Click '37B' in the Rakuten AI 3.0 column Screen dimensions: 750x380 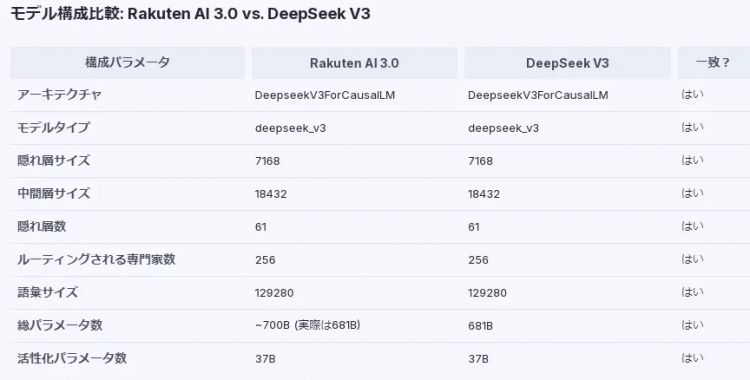click(x=265, y=359)
